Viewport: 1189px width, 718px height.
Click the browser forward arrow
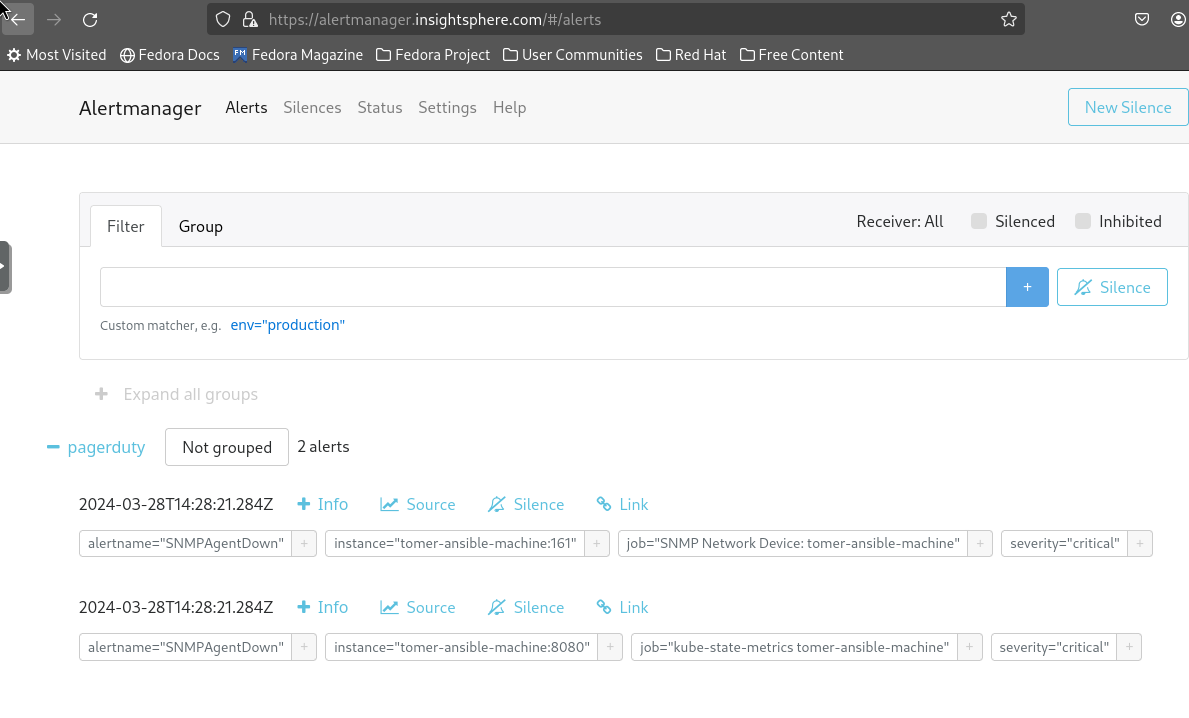tap(54, 20)
